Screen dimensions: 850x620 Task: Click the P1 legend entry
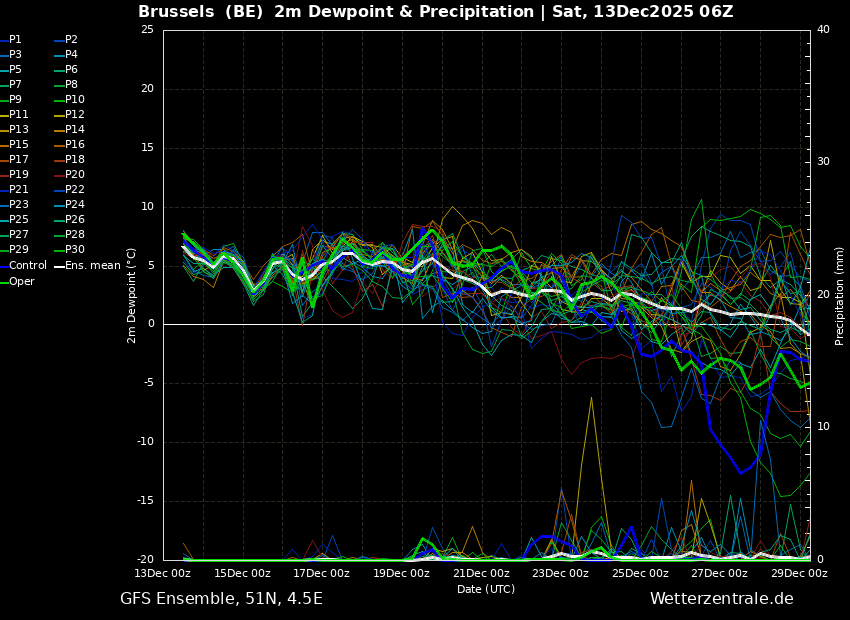coord(15,40)
